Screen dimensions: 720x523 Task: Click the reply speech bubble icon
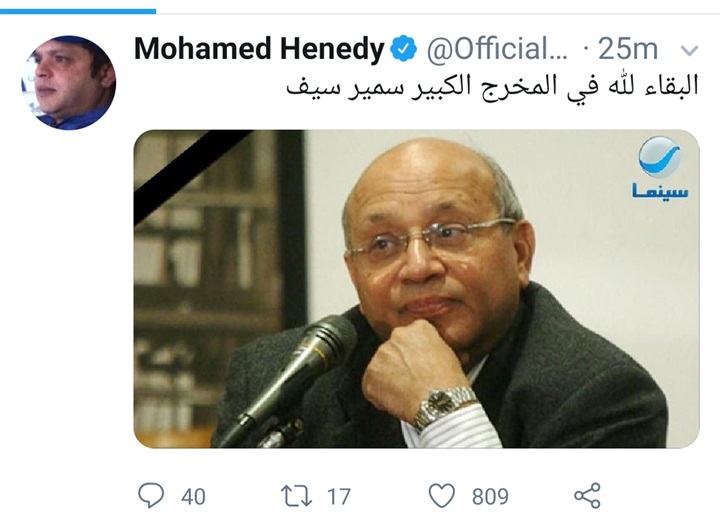click(x=151, y=495)
